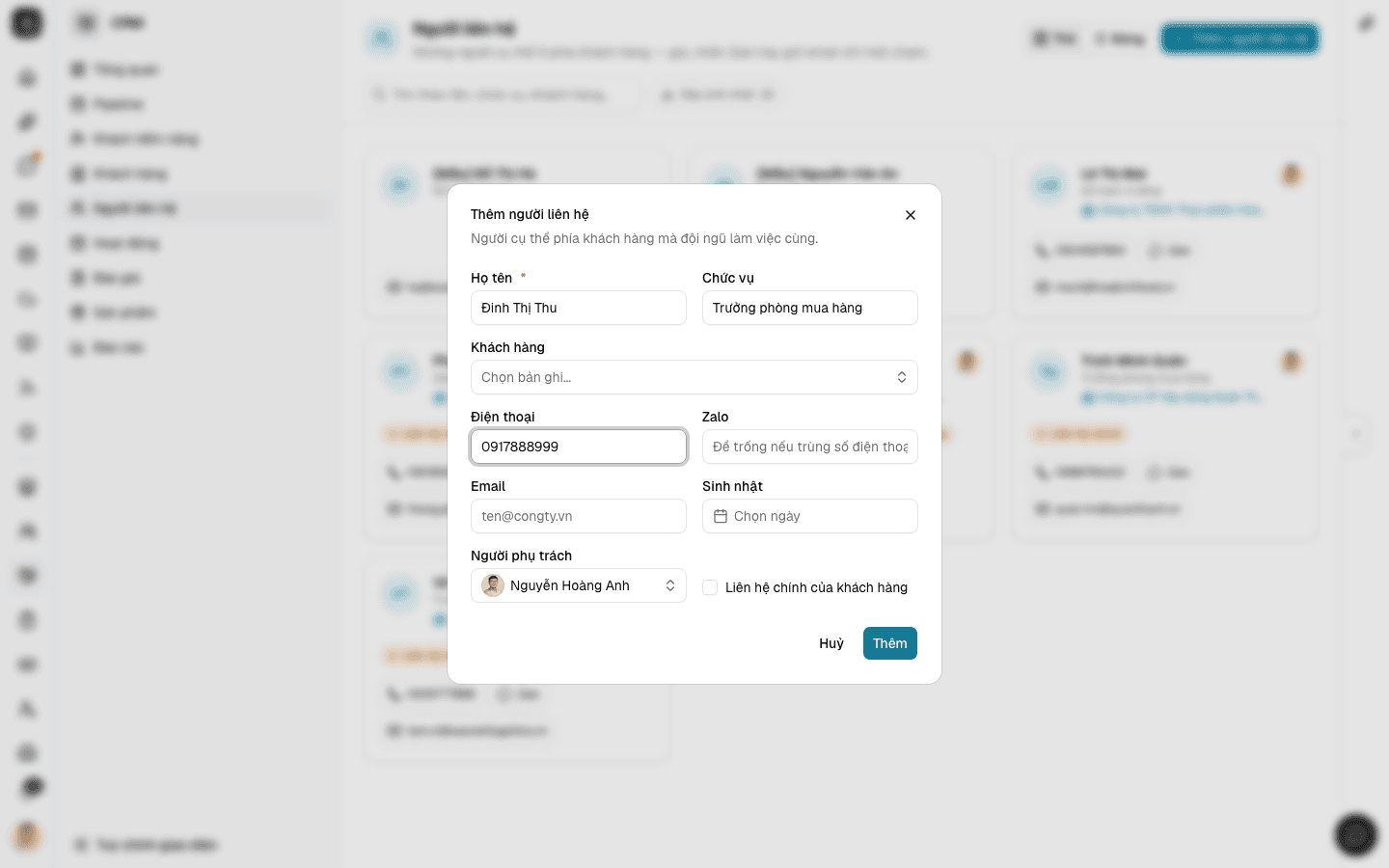Screen dimensions: 1389x868
Task: Focus the Điện thoại input field
Action: (x=579, y=447)
